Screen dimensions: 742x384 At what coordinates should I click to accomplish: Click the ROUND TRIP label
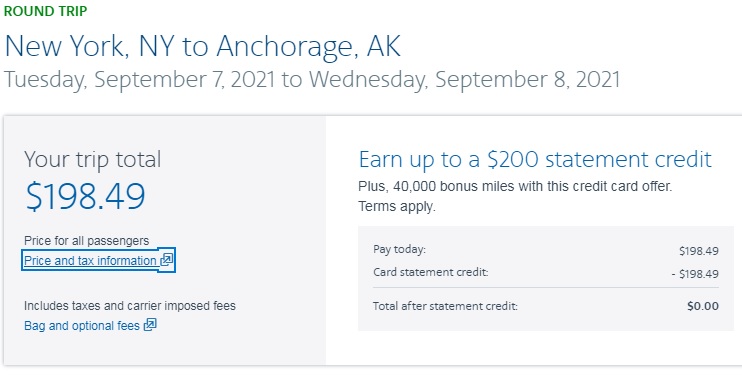point(45,11)
